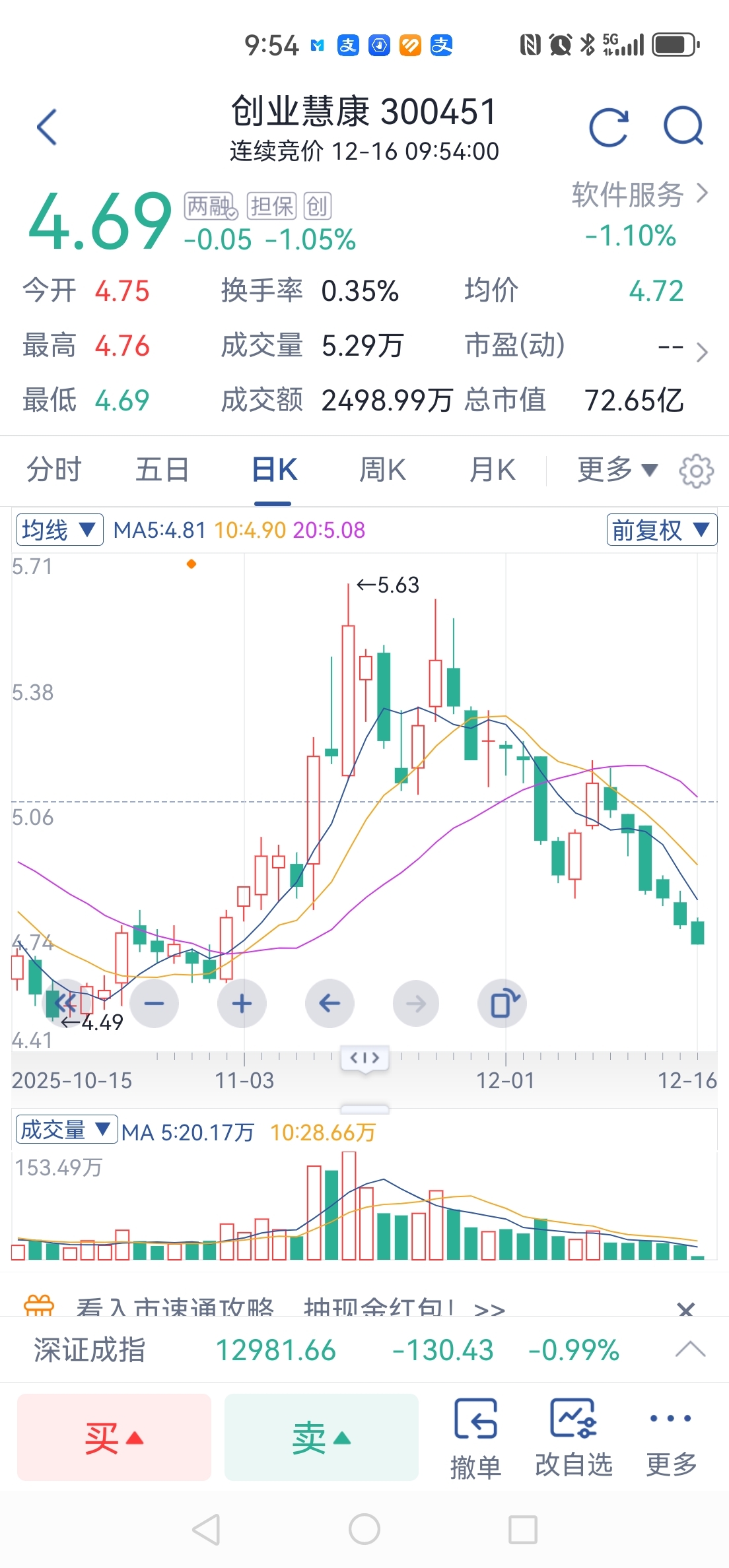Viewport: 729px width, 1568px height.
Task: Tap the back arrow icon
Action: (47, 127)
